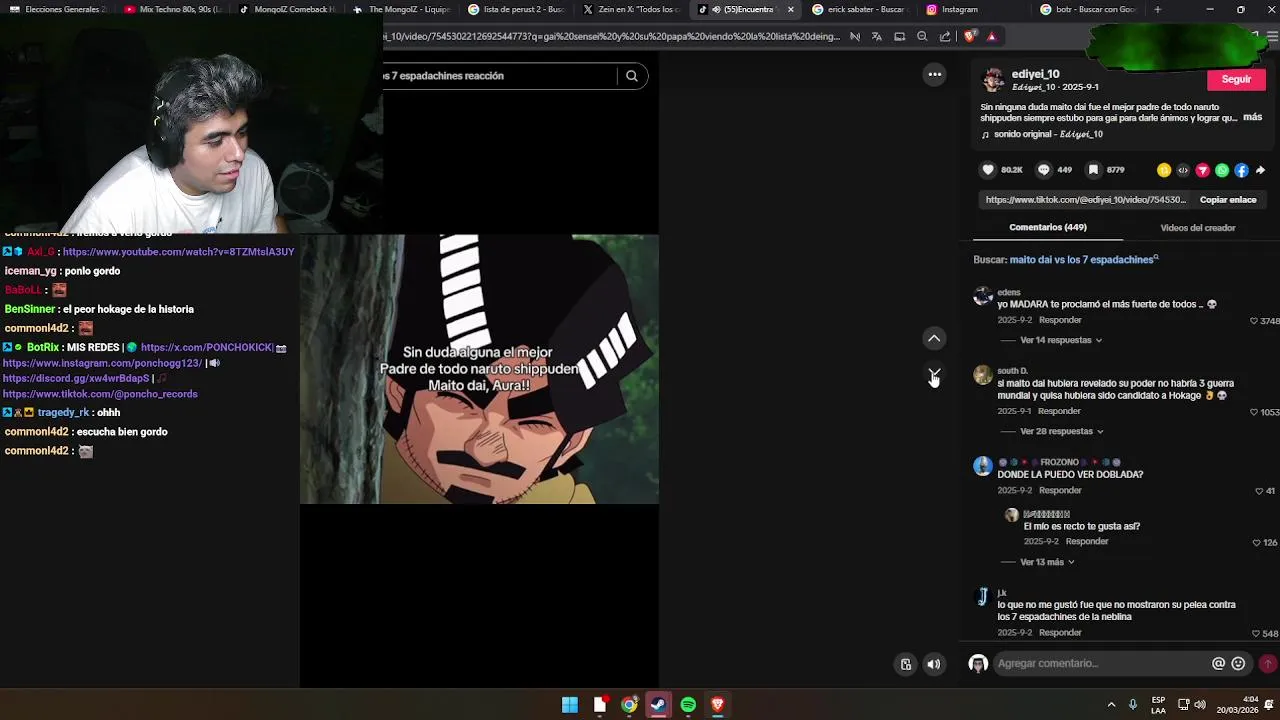Screen dimensions: 1280x720
Task: Open the emoji picker in comment box
Action: (1238, 663)
